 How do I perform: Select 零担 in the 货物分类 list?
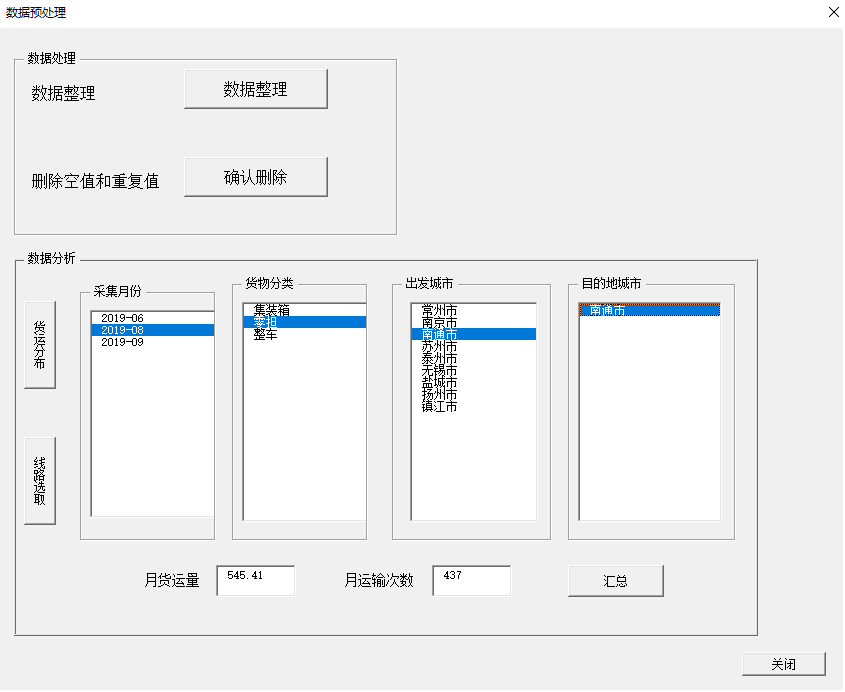(x=300, y=323)
